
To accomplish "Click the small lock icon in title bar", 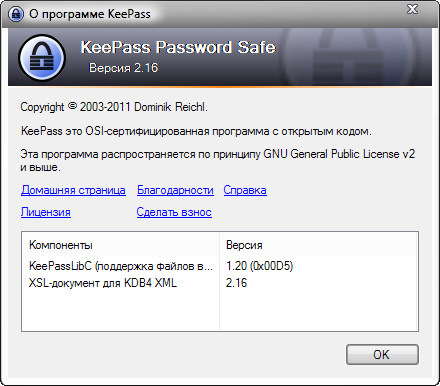I will 16,14.
